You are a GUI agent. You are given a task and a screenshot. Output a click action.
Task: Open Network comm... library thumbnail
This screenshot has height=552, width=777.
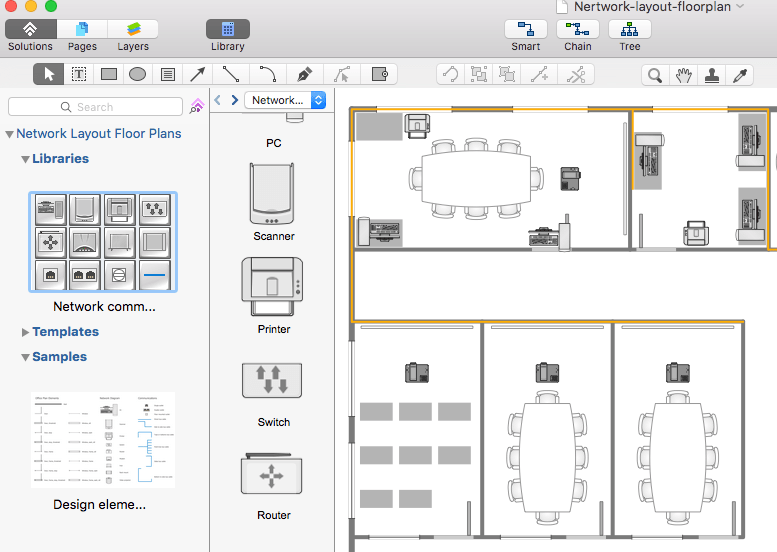(103, 242)
